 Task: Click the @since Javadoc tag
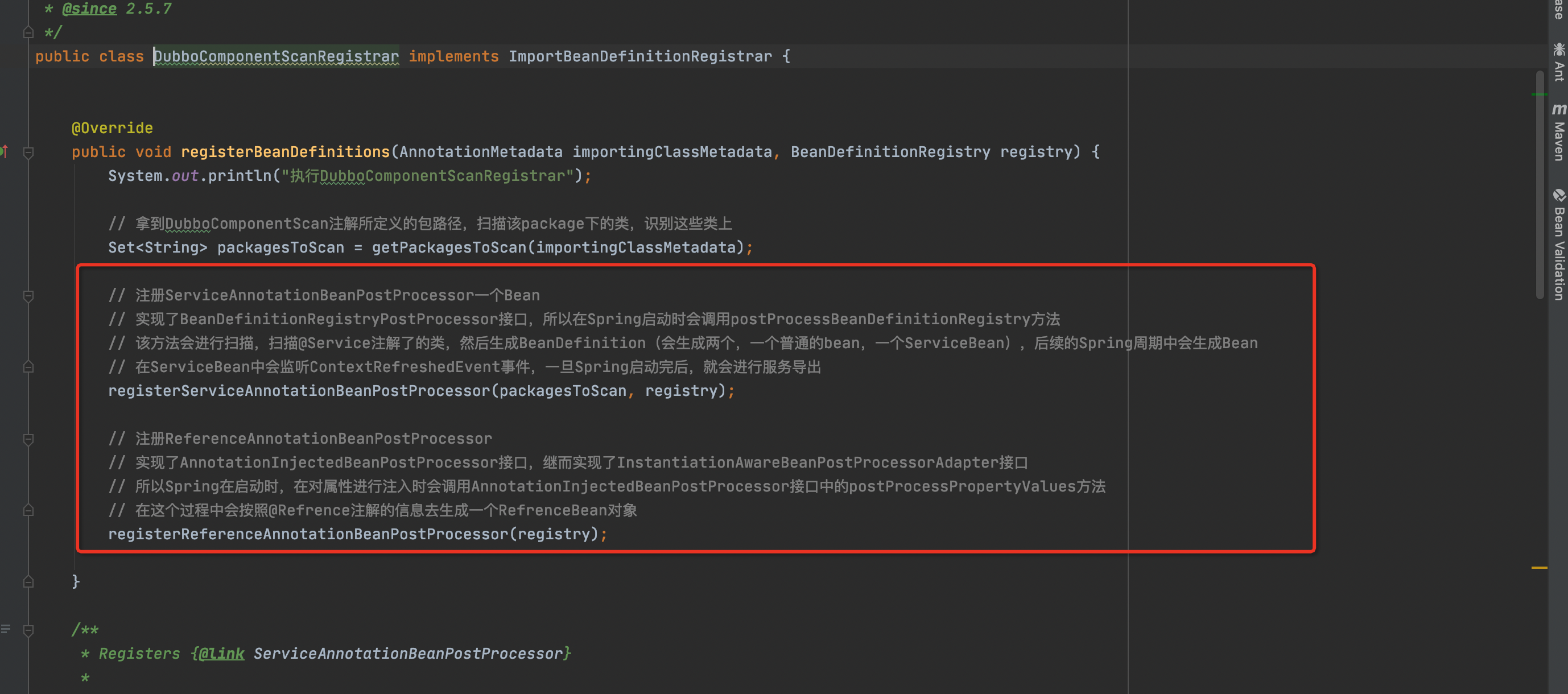click(89, 9)
